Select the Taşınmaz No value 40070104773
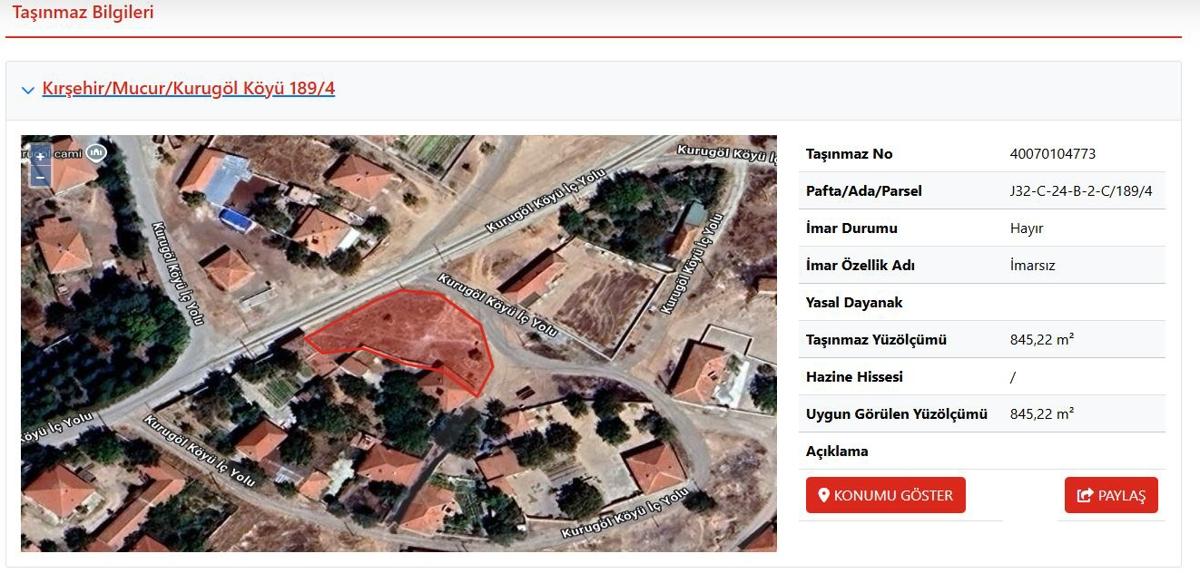 [x=1053, y=154]
